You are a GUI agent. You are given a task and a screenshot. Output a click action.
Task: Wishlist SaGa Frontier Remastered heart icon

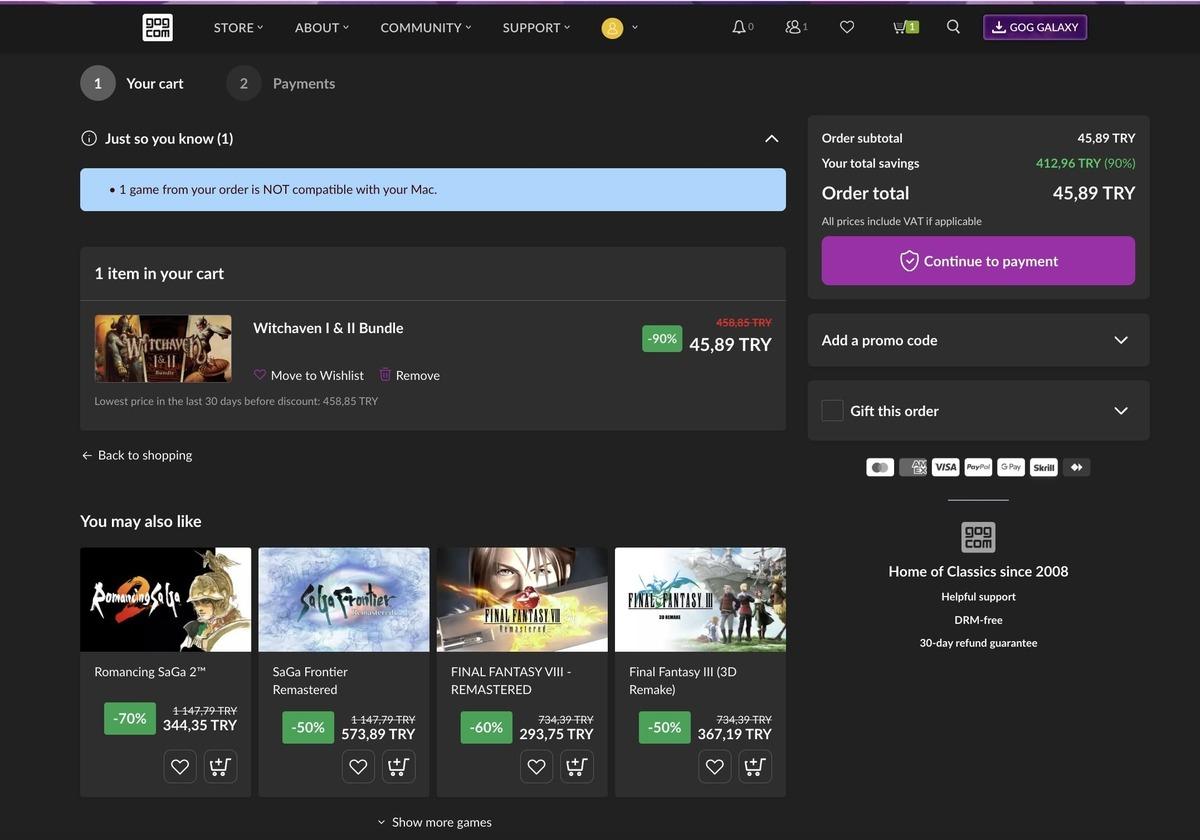click(x=358, y=766)
